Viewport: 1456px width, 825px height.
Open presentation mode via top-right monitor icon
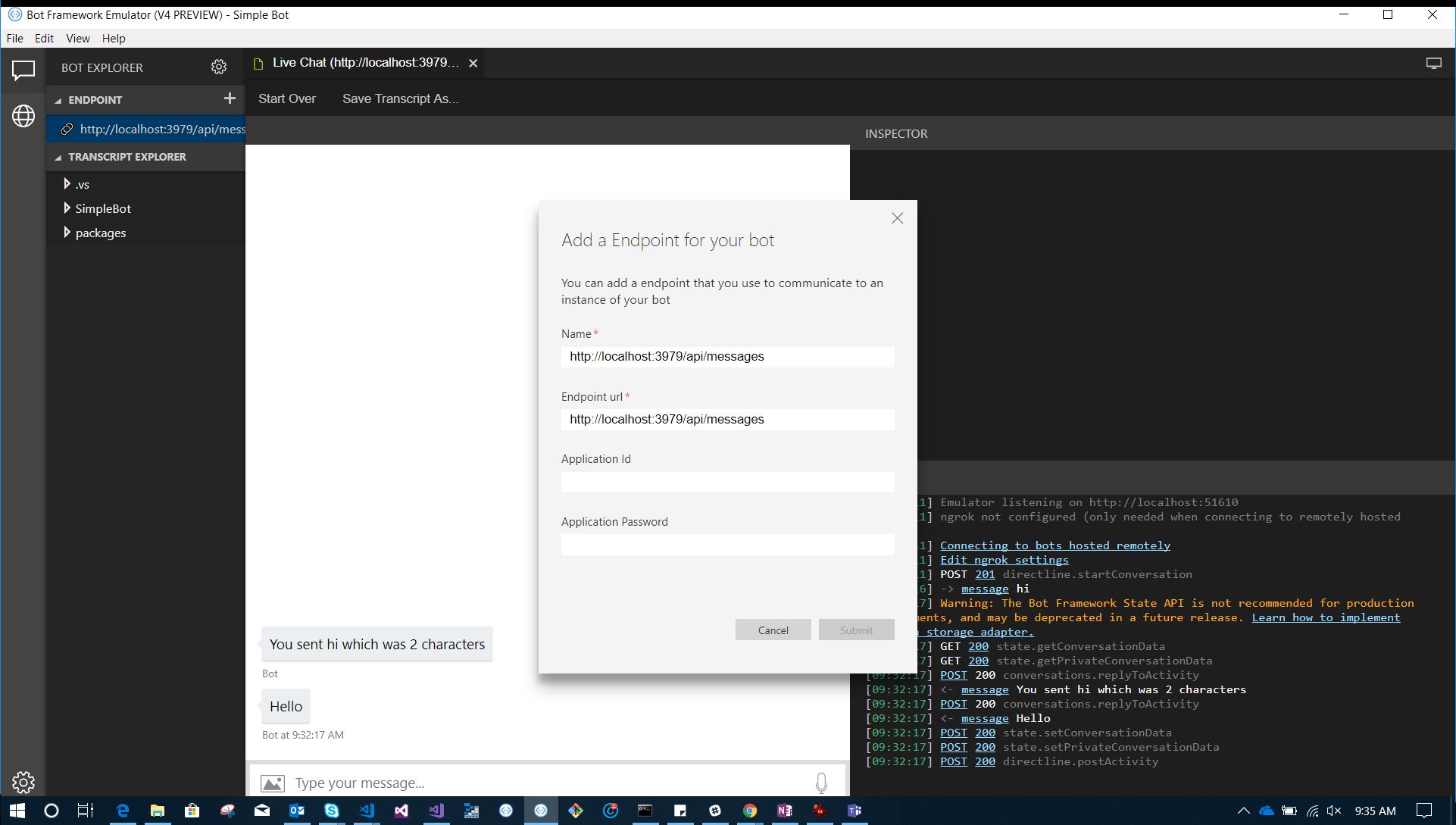(x=1434, y=62)
